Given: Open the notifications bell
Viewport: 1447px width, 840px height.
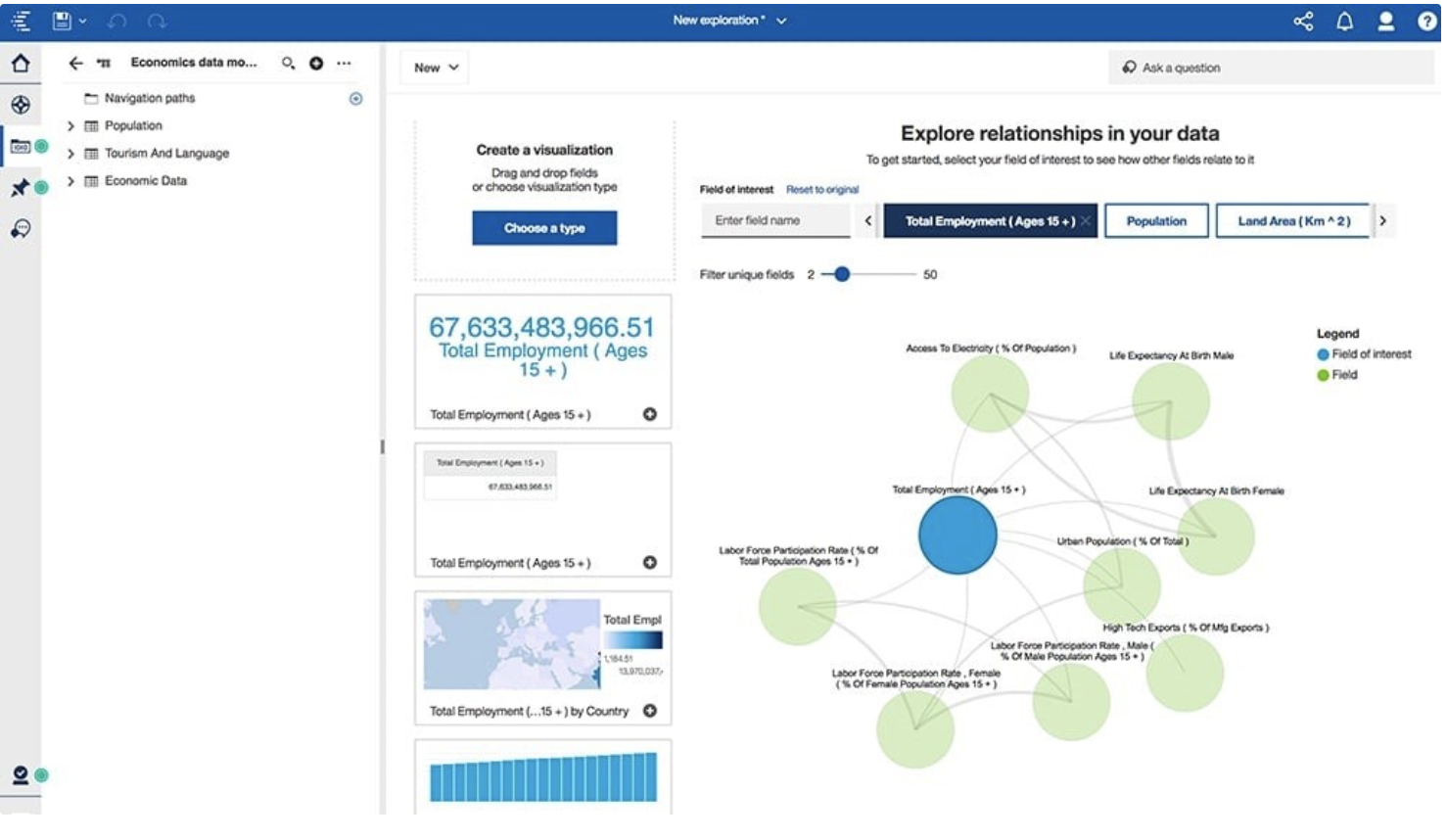Looking at the screenshot, I should (x=1344, y=21).
